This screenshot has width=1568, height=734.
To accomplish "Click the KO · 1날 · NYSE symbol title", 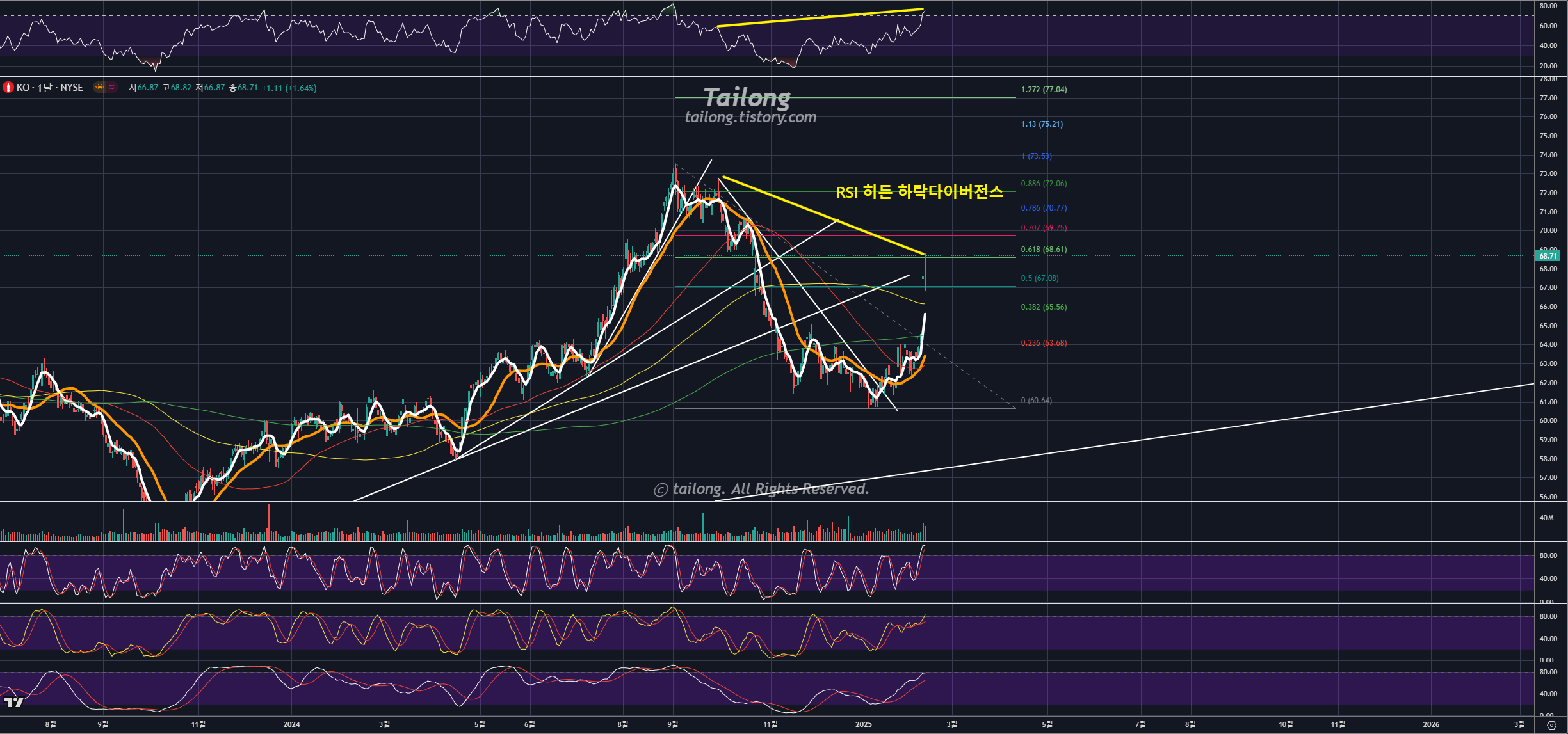I will click(50, 88).
